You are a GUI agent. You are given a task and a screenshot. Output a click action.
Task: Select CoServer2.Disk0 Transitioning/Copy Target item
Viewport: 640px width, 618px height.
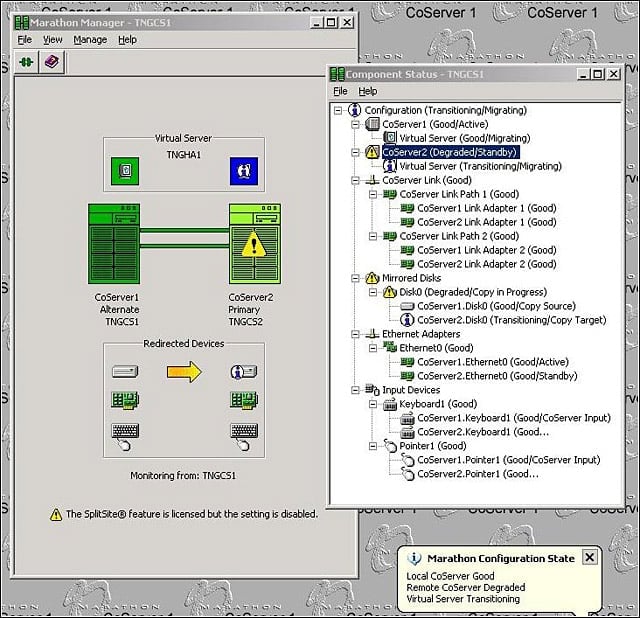click(x=511, y=320)
